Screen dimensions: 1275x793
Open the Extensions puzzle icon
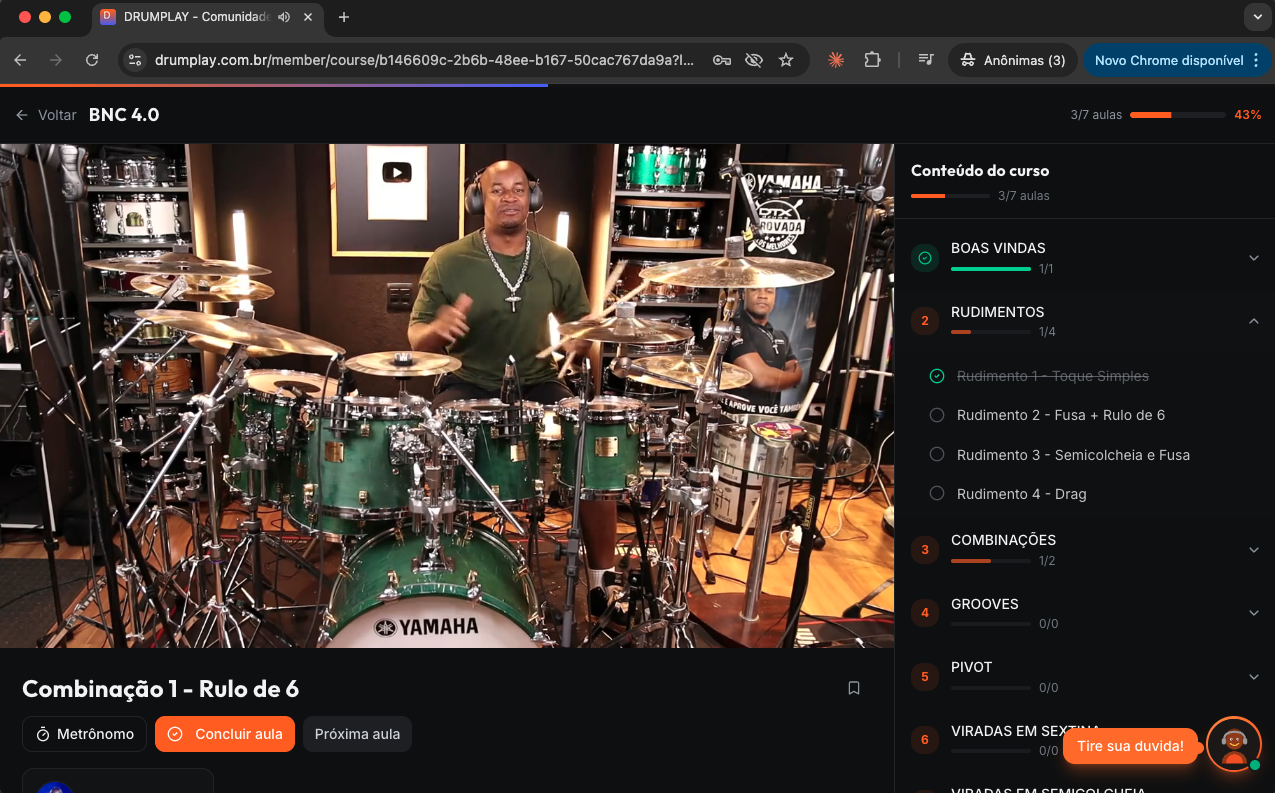tap(872, 60)
